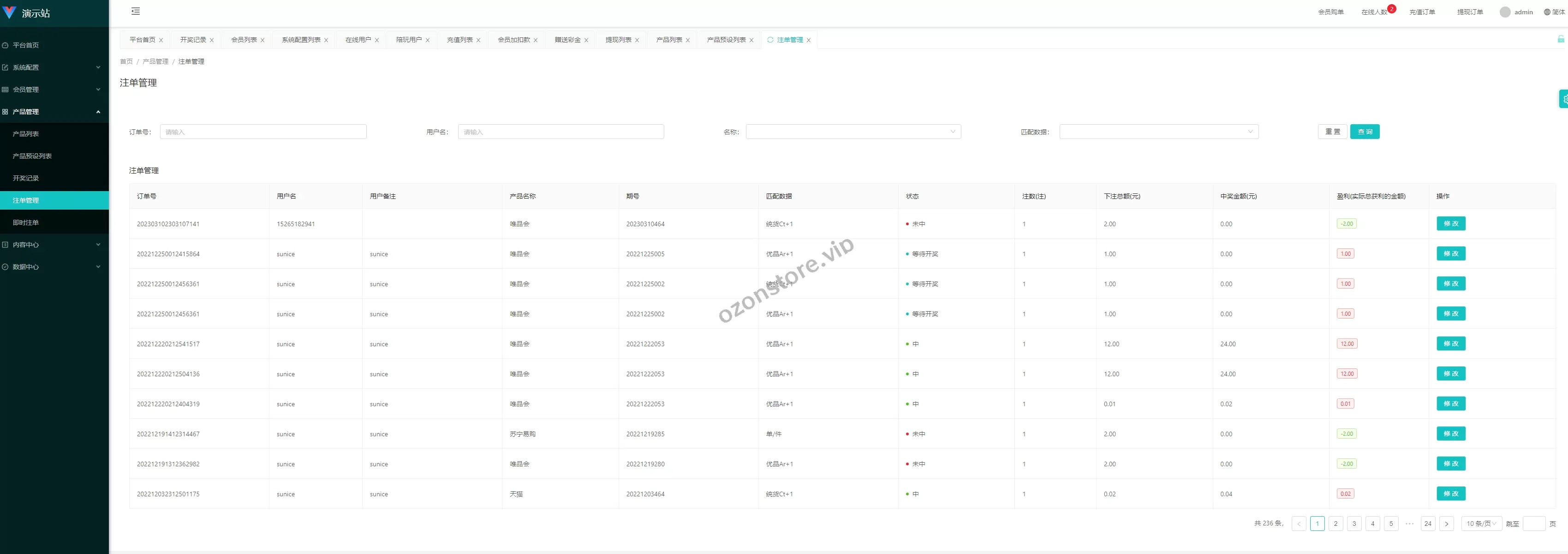This screenshot has height=554, width=1568.
Task: Refresh the 注单管理 tab via circular arrow icon
Action: (770, 40)
